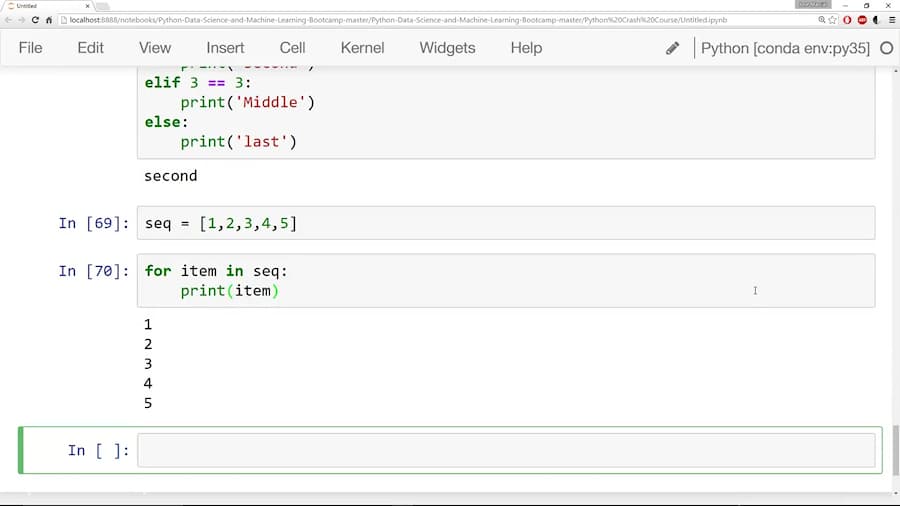Bookmark this page with the star icon
The height and width of the screenshot is (506, 900).
[x=832, y=20]
